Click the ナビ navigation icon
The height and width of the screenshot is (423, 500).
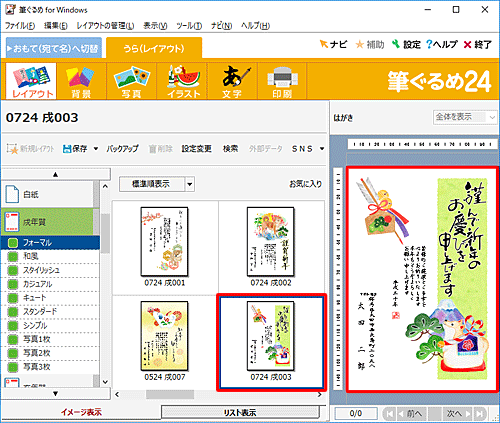pyautogui.click(x=324, y=44)
